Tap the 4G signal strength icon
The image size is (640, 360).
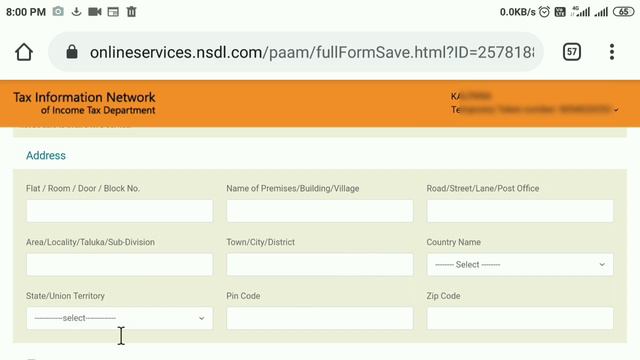click(x=581, y=11)
